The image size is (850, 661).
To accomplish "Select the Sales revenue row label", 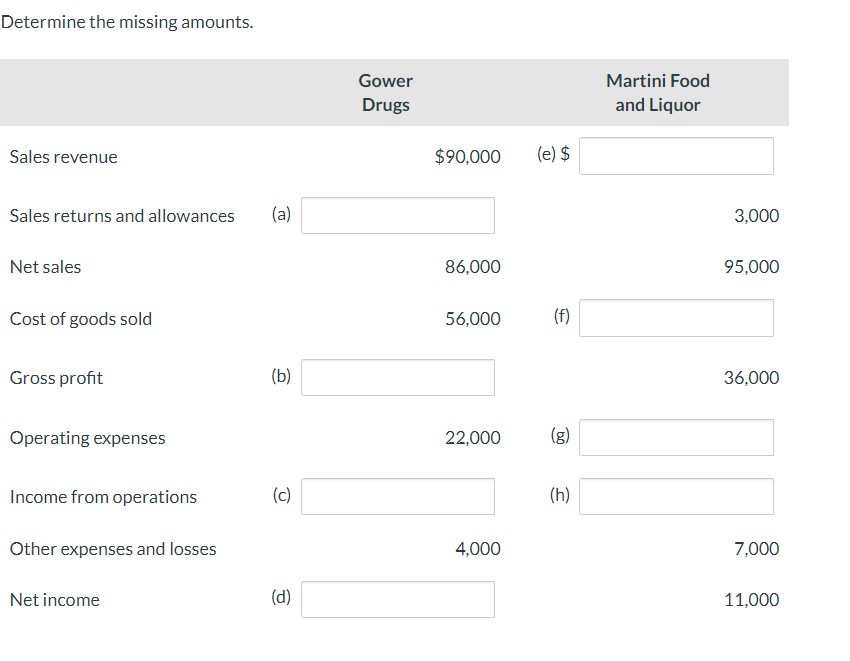I will click(63, 156).
